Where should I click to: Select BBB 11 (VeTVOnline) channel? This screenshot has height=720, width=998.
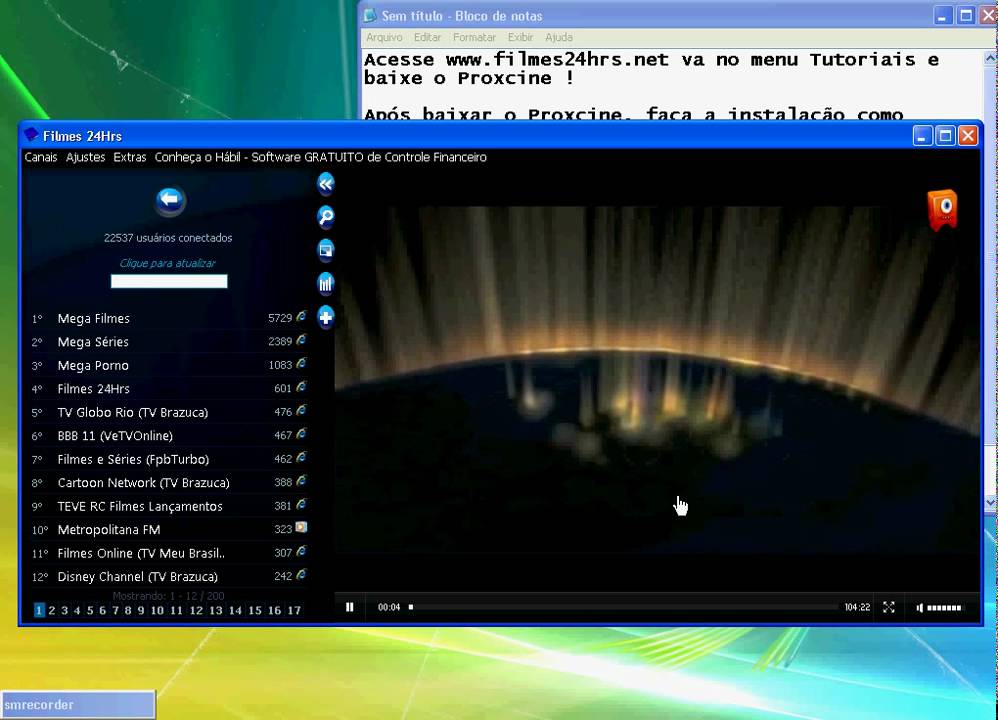point(169,436)
